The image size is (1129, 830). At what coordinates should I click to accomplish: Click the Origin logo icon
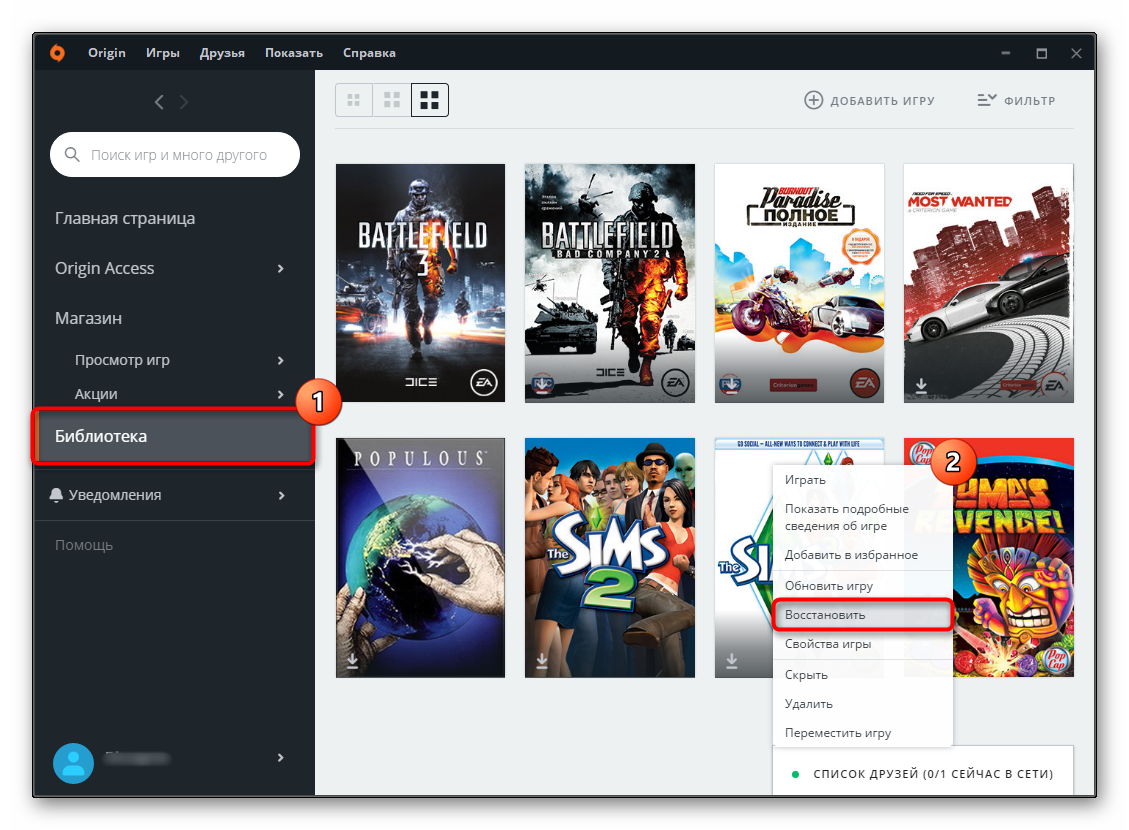(x=58, y=53)
